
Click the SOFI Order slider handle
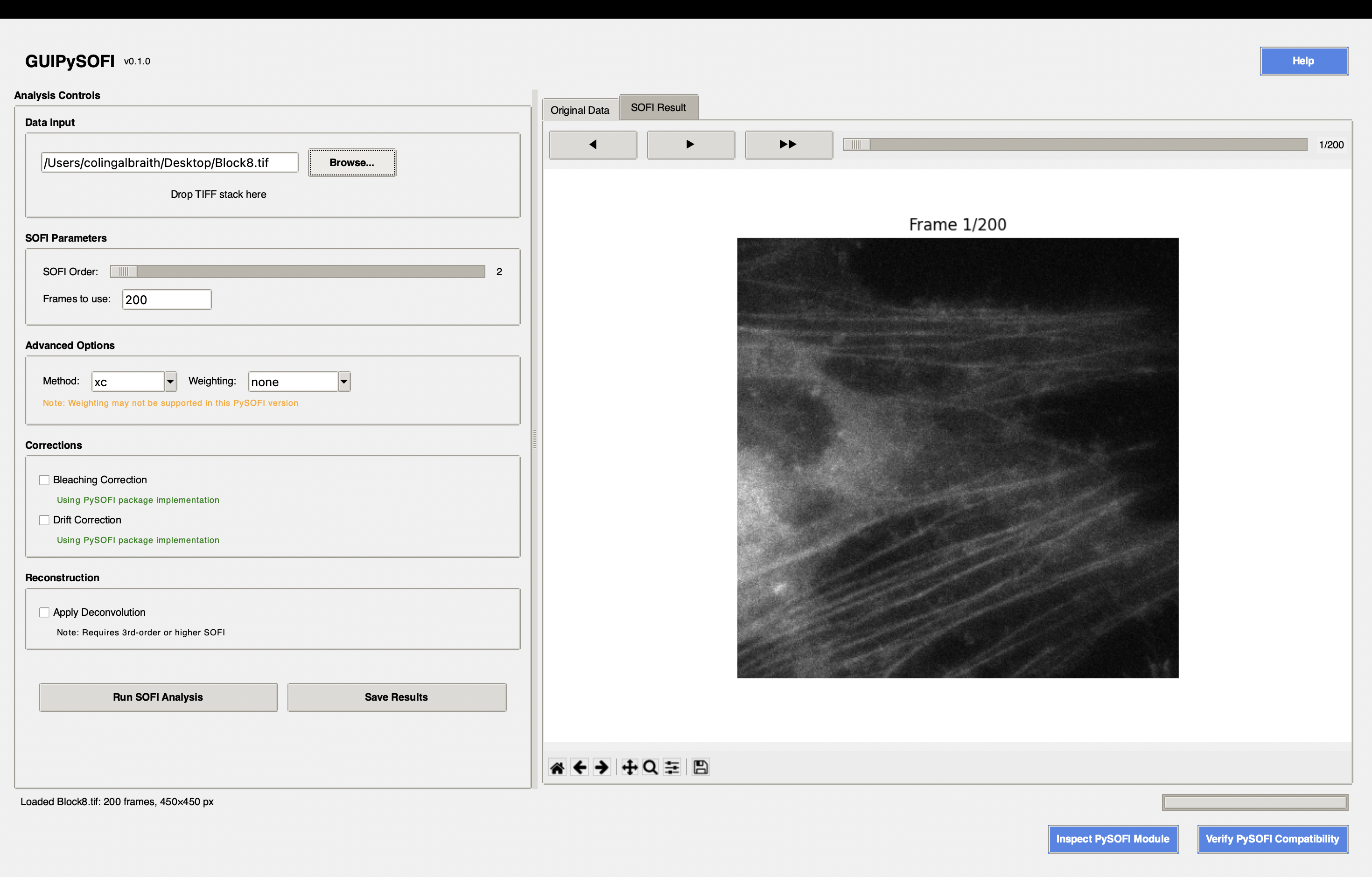[x=124, y=271]
